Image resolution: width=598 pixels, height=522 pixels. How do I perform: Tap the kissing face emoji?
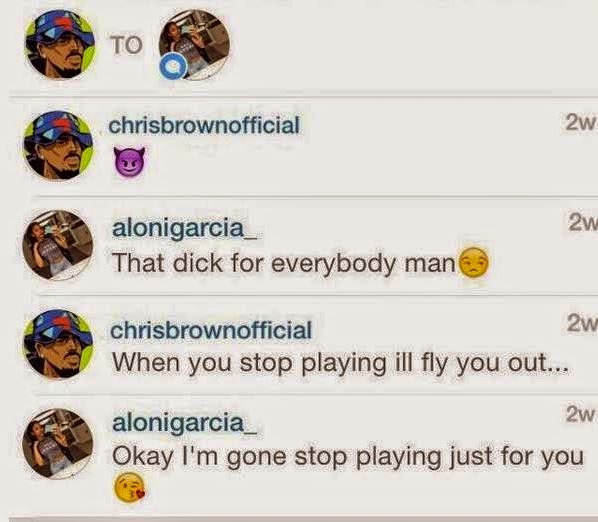point(130,487)
